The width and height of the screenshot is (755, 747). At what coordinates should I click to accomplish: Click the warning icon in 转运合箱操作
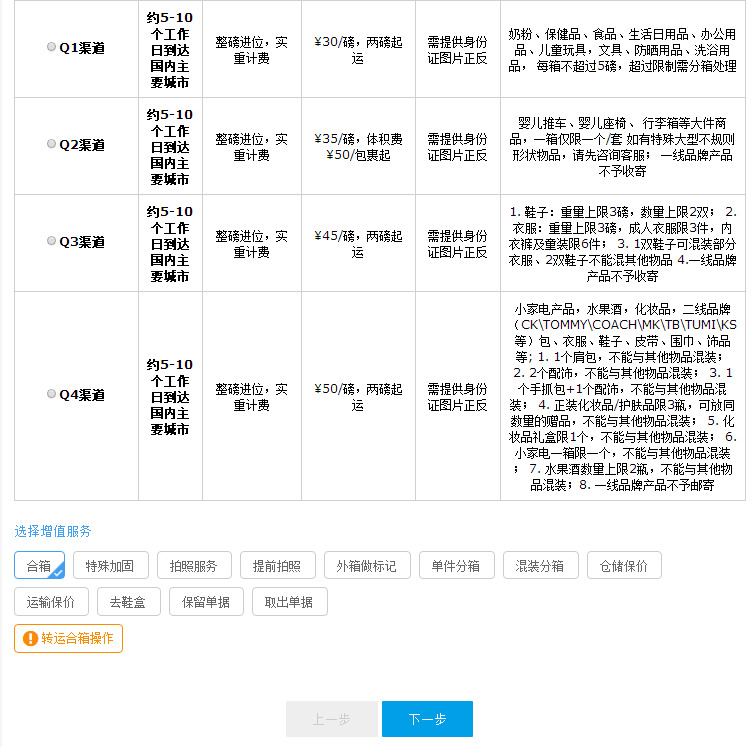pos(30,639)
